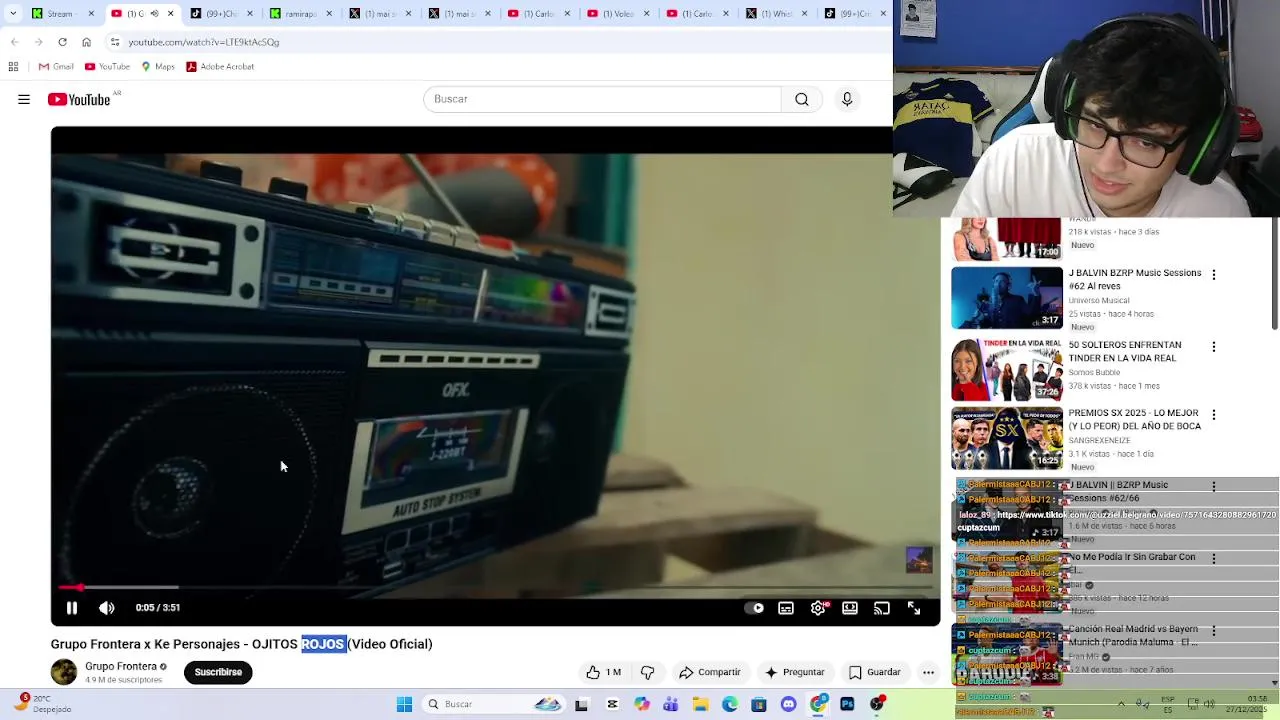Open options menu for 50 Solteros video

(1214, 346)
